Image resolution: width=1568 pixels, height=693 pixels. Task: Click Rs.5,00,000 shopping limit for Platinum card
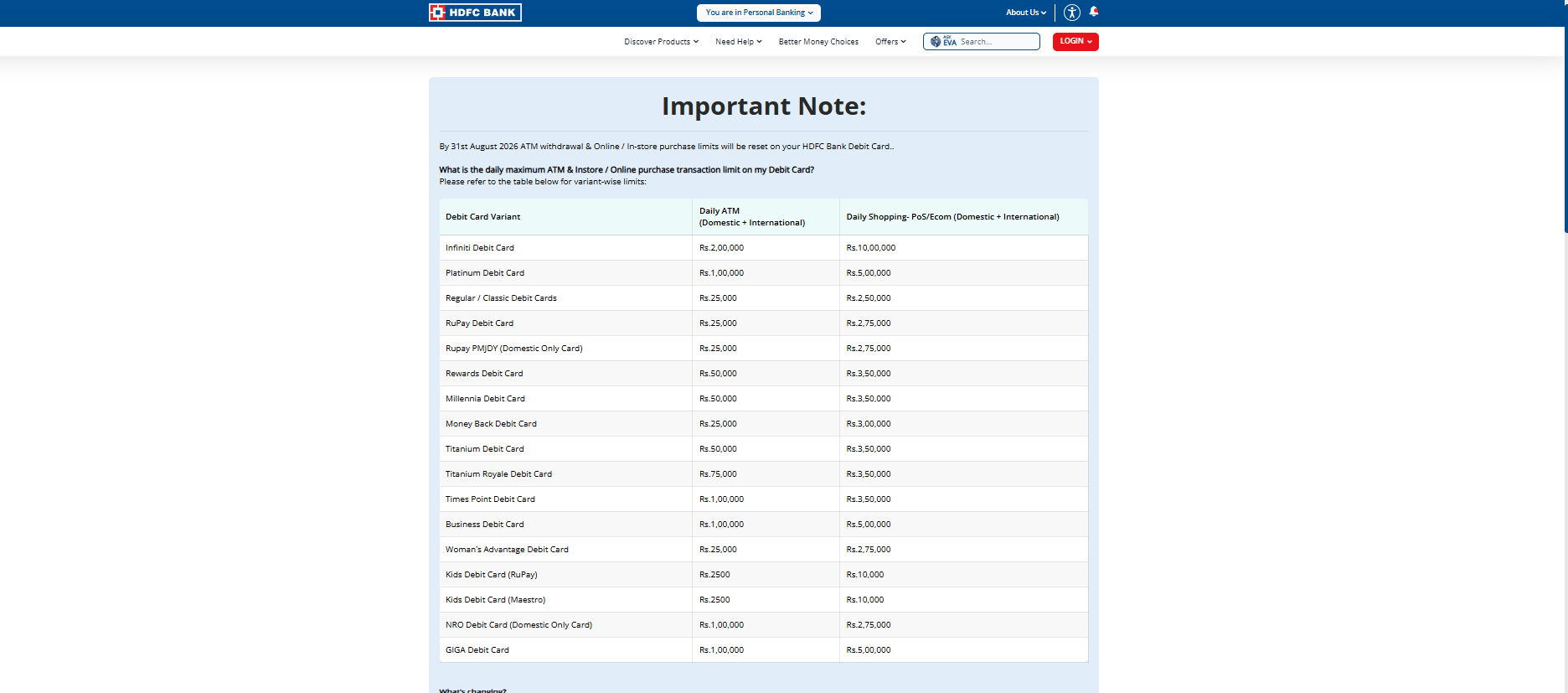[868, 273]
